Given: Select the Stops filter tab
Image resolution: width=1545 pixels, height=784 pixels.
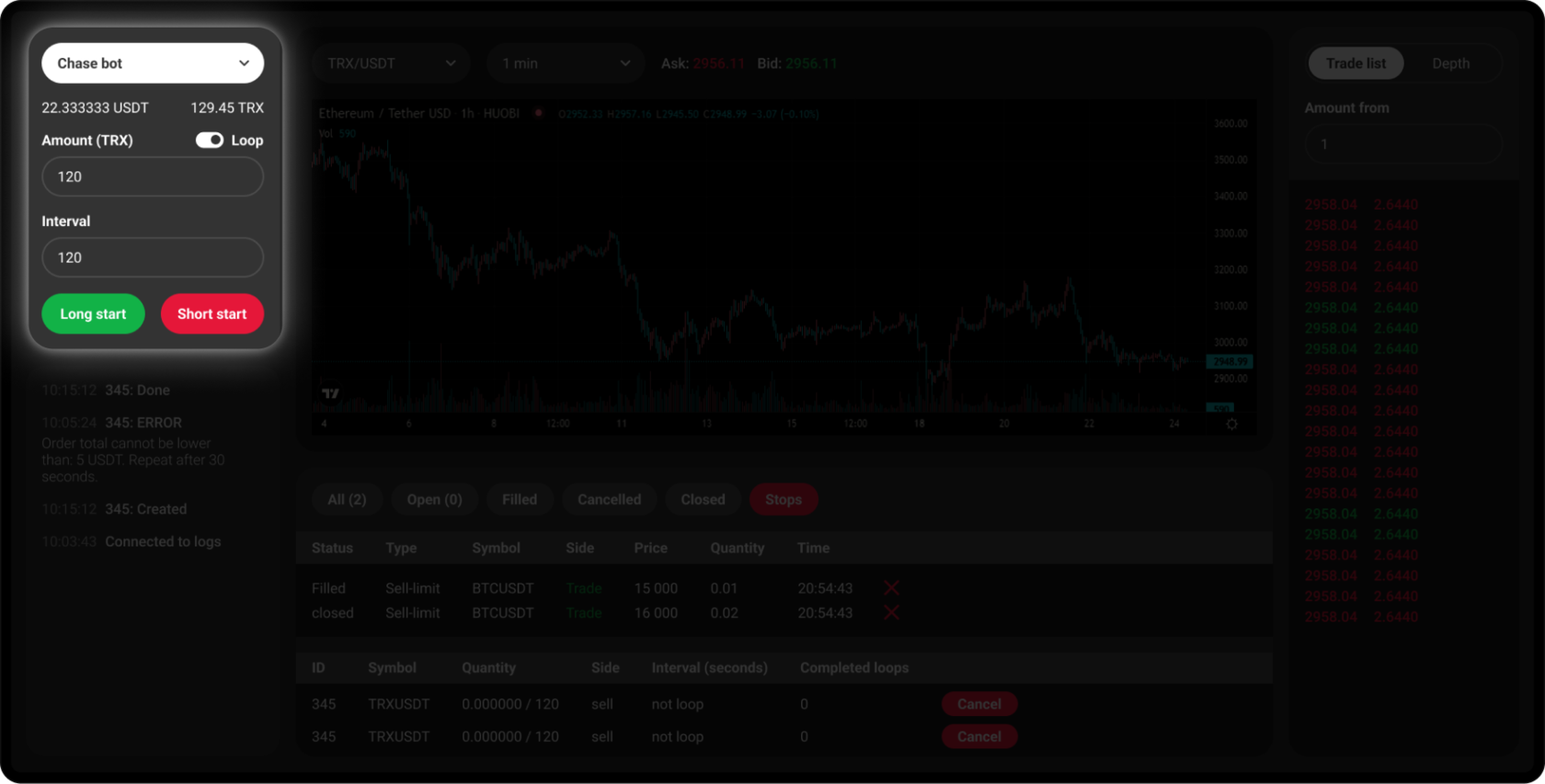Looking at the screenshot, I should 784,499.
